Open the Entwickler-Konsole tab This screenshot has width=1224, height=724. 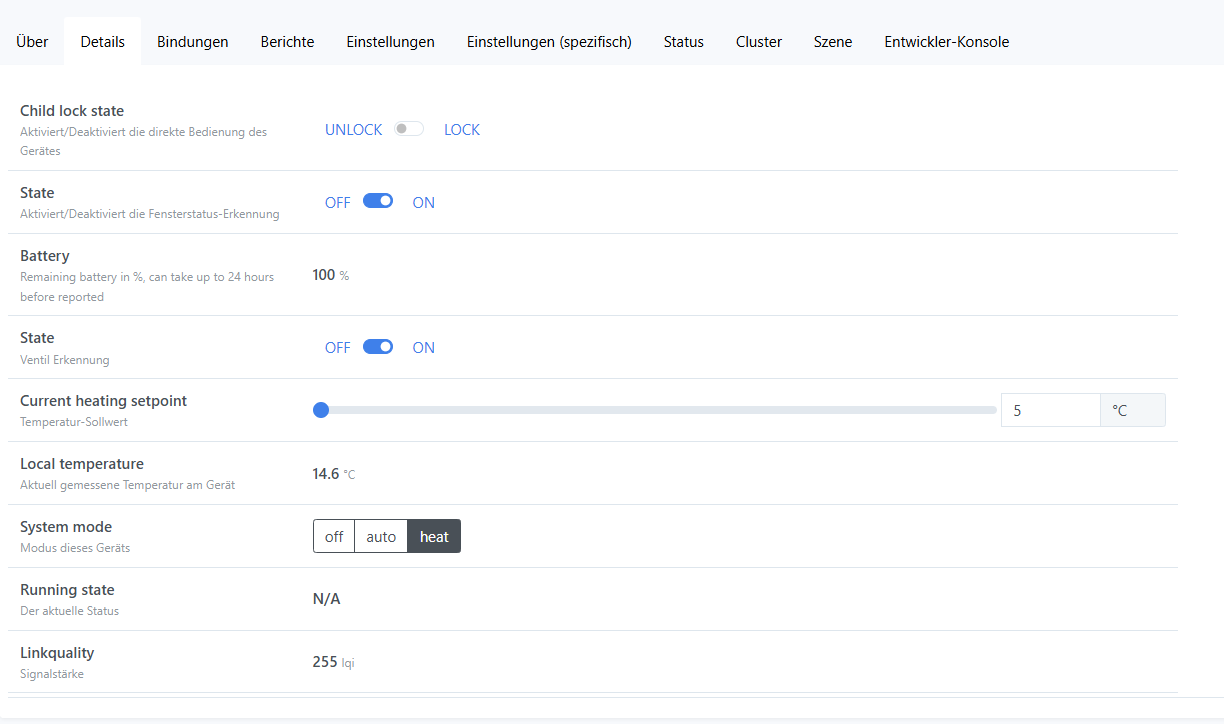[946, 42]
